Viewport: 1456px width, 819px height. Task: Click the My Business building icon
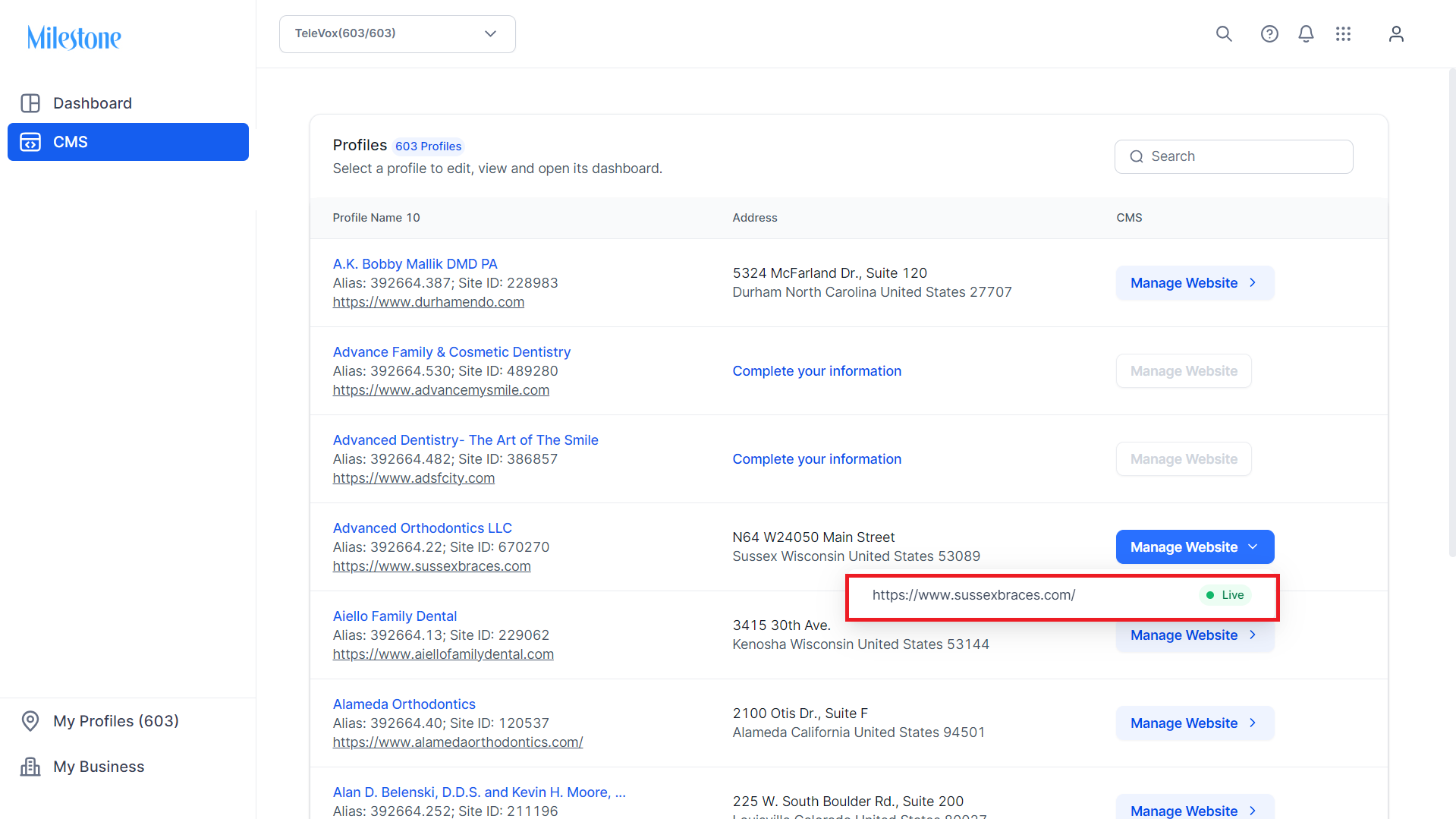point(30,767)
